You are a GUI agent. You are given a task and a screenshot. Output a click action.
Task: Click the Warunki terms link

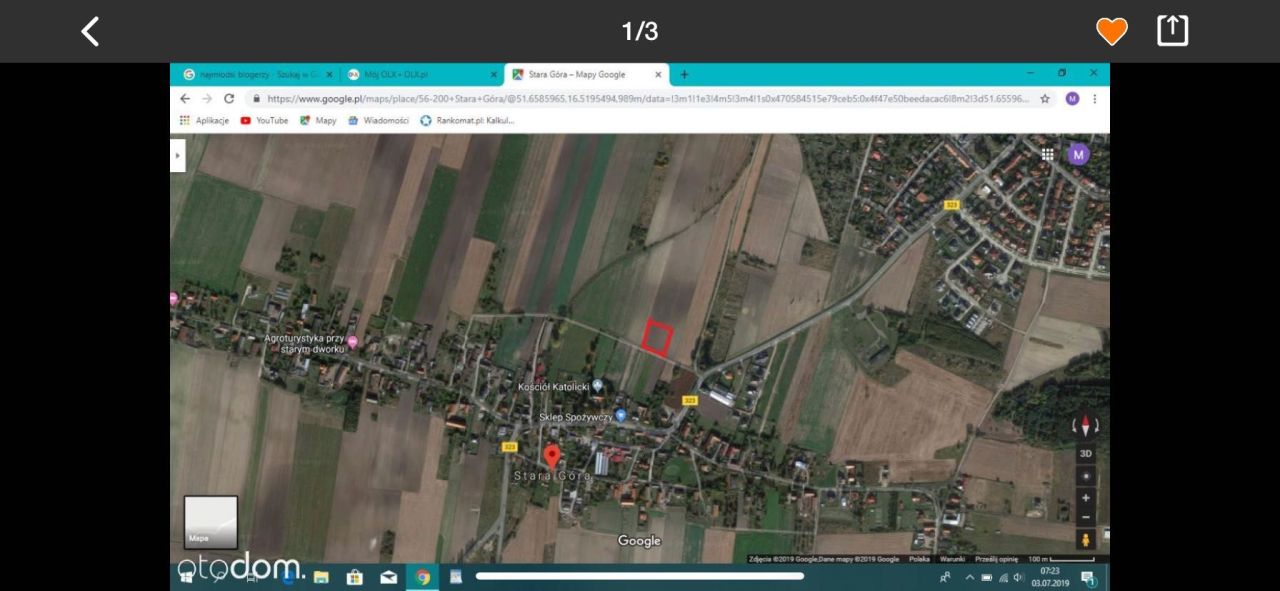[x=953, y=558]
